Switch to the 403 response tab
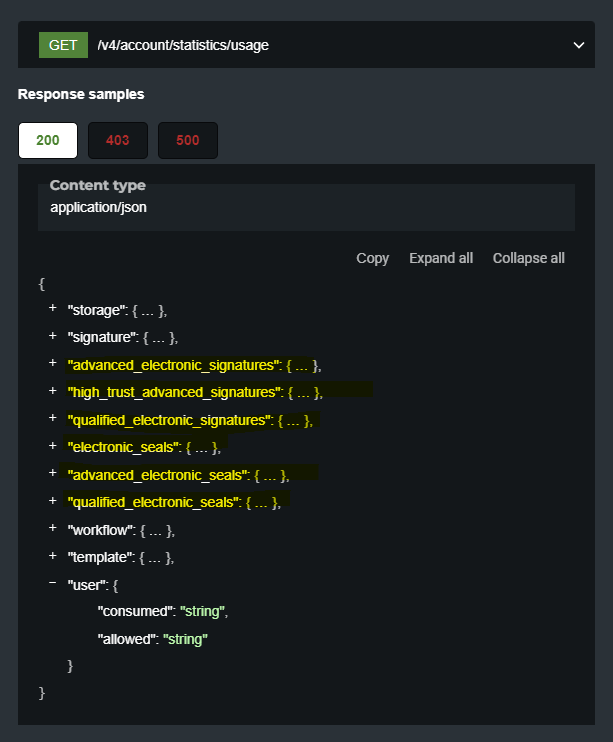The image size is (613, 742). pyautogui.click(x=118, y=141)
